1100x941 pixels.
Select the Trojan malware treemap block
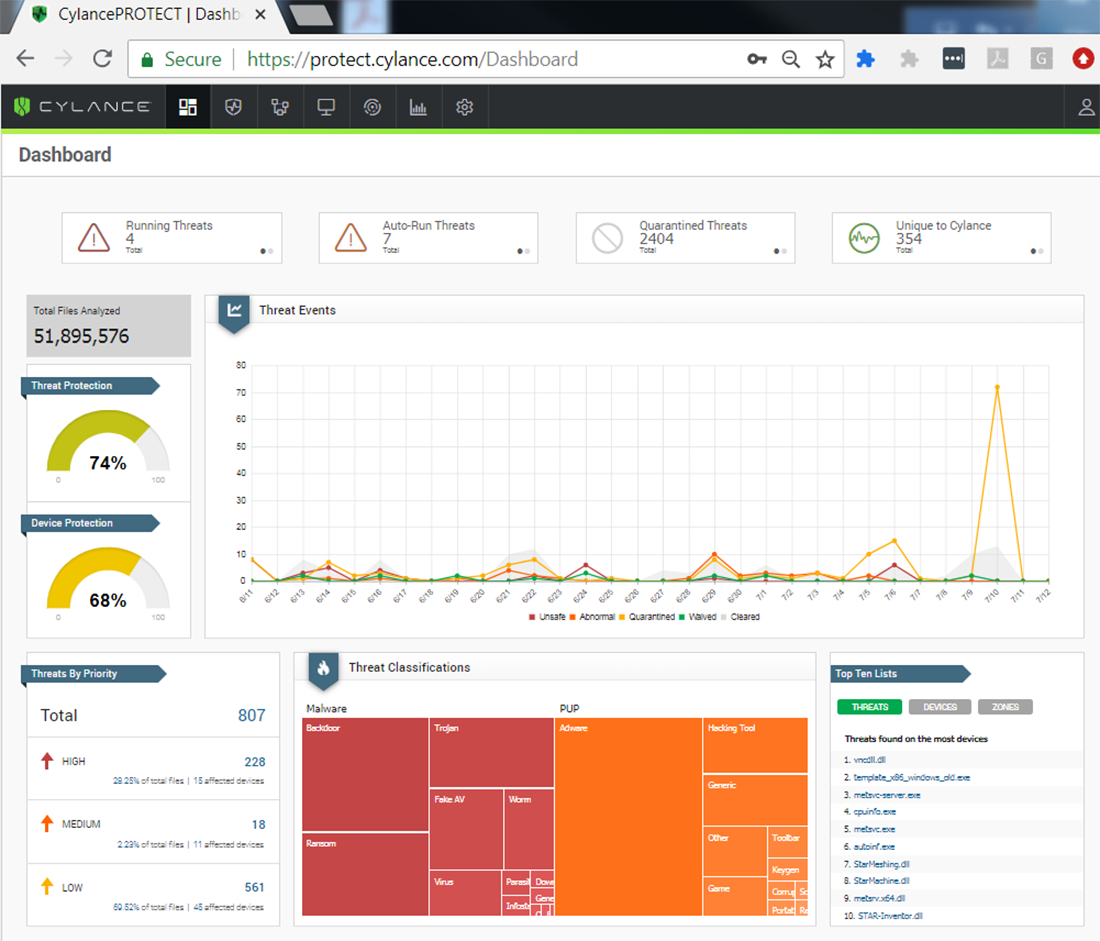(x=492, y=752)
